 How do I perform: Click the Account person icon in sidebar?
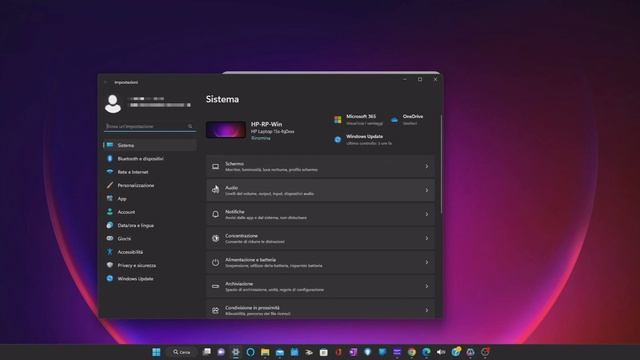110,212
